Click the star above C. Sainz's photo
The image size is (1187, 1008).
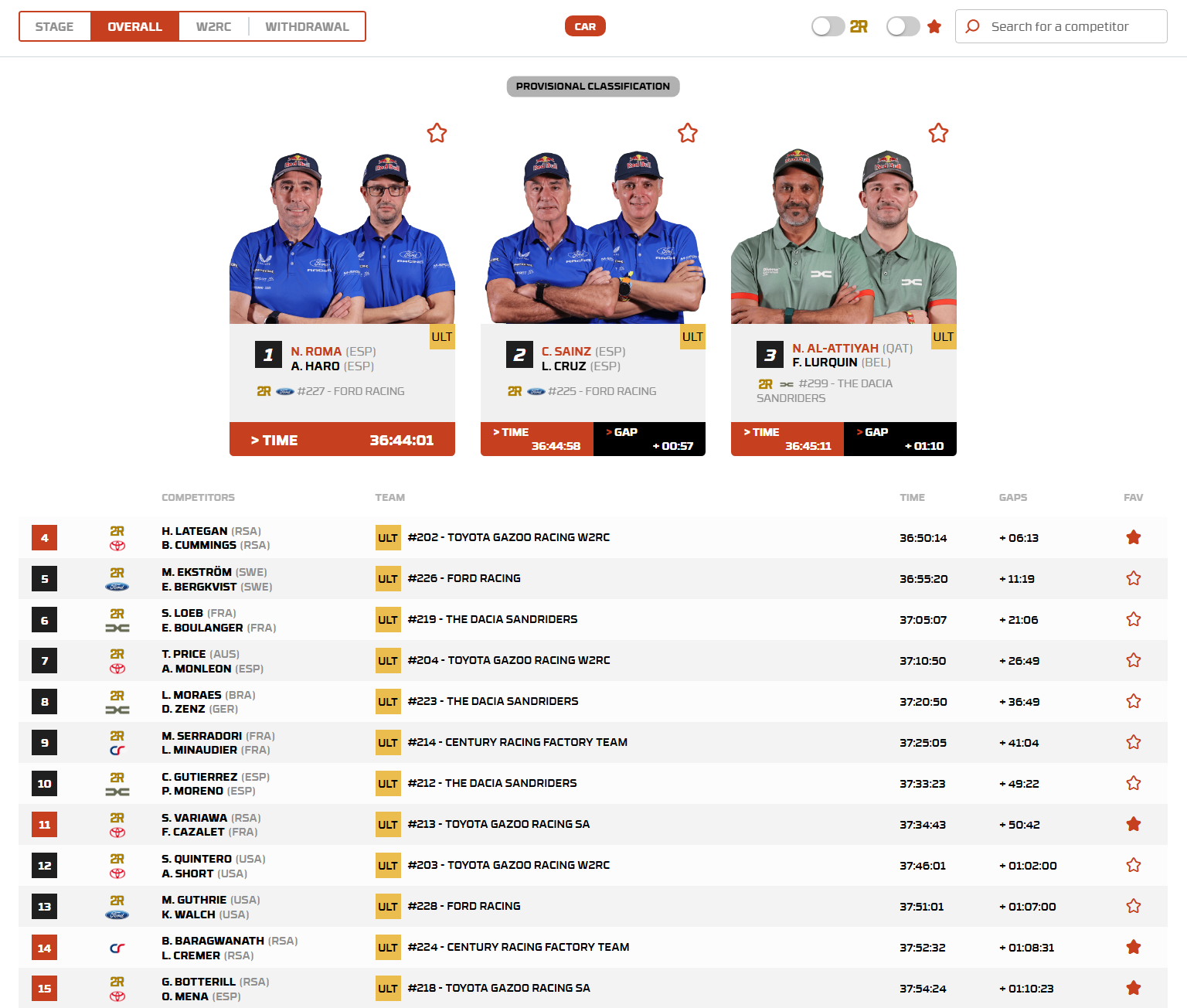click(687, 133)
